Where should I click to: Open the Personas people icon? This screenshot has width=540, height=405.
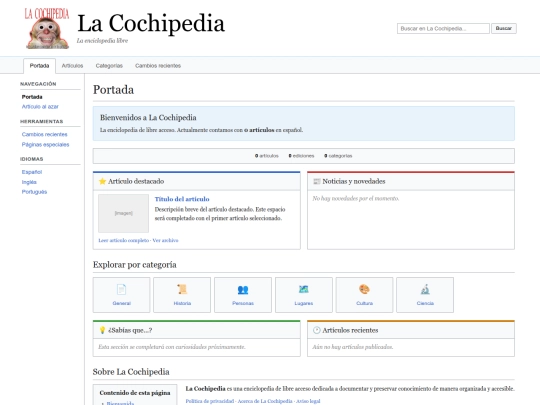click(243, 290)
